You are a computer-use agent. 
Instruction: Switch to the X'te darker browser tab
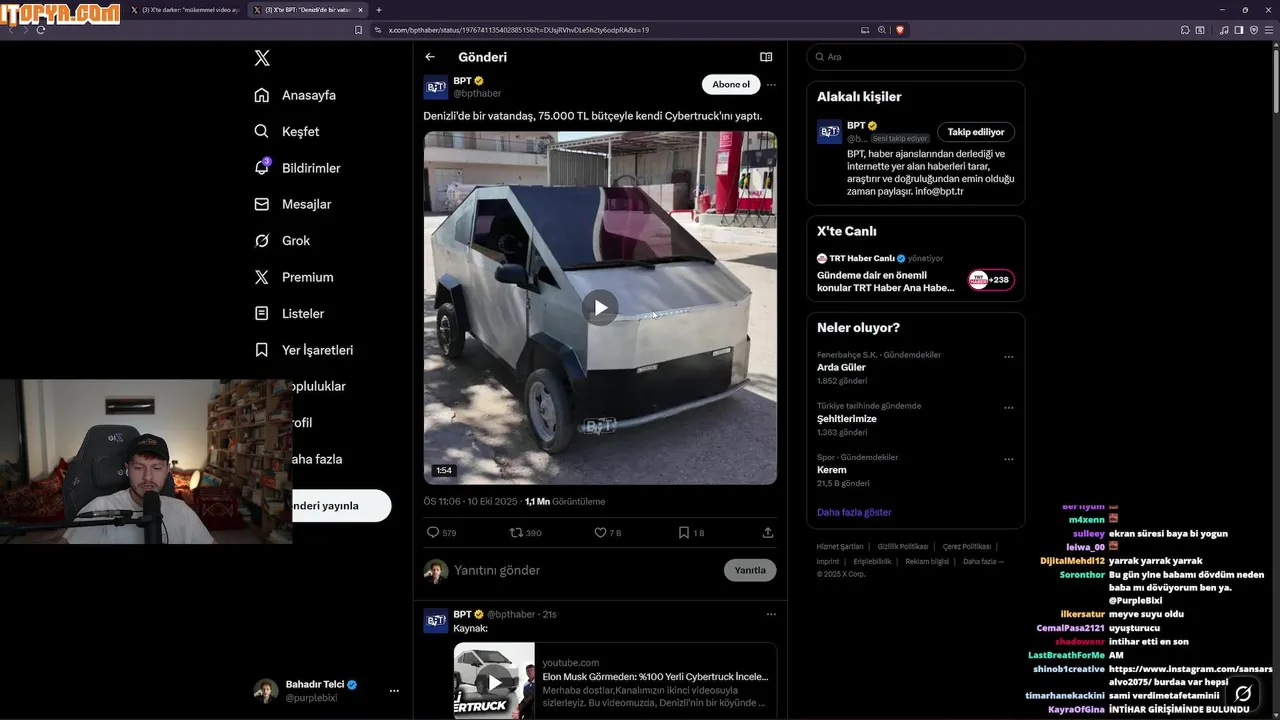[185, 10]
